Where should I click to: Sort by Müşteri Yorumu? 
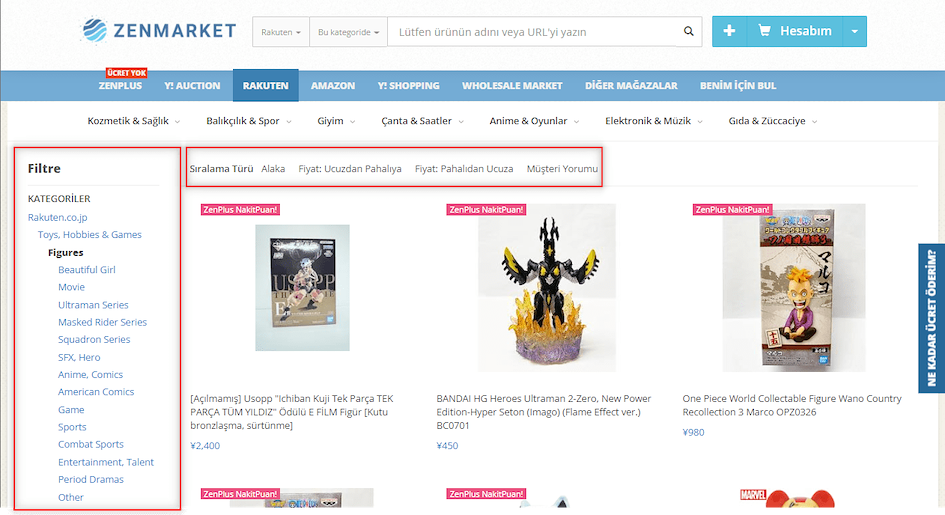coord(562,169)
